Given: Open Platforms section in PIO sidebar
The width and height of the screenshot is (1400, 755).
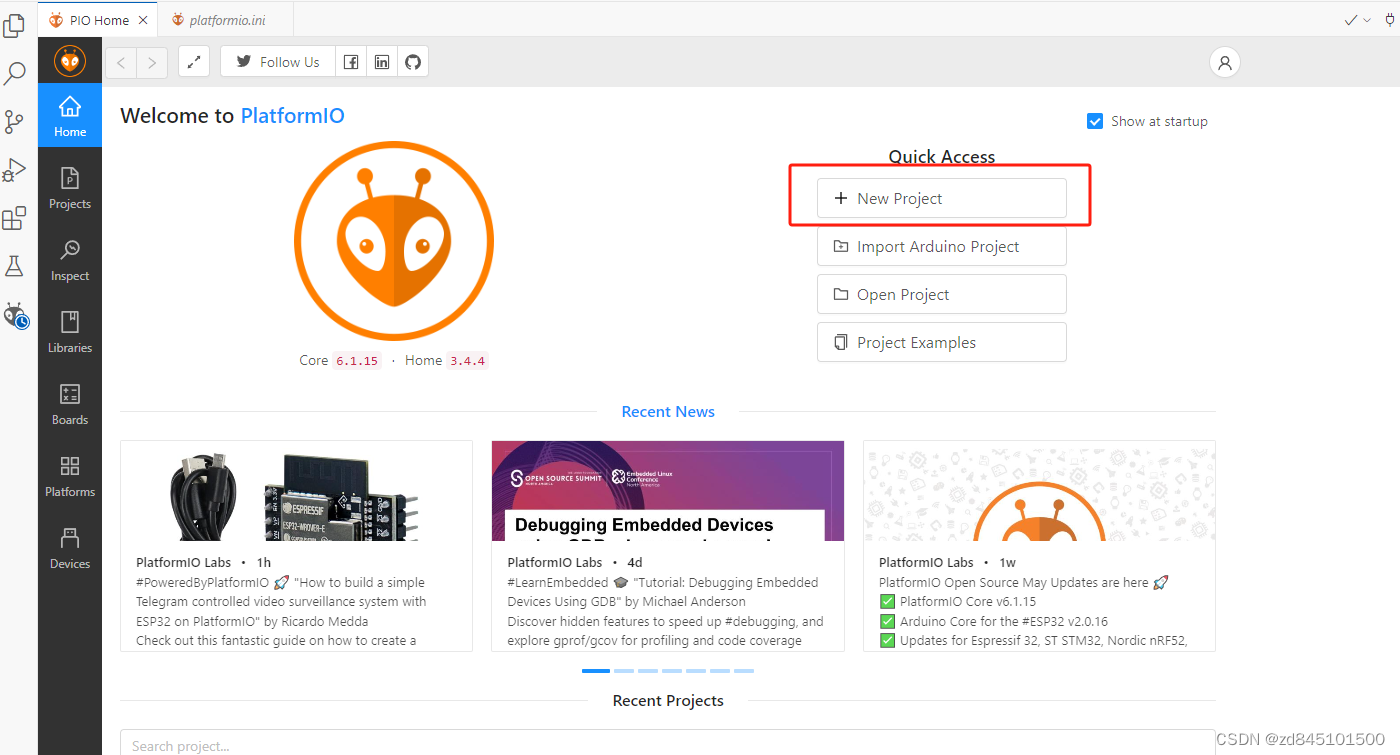Looking at the screenshot, I should (70, 475).
